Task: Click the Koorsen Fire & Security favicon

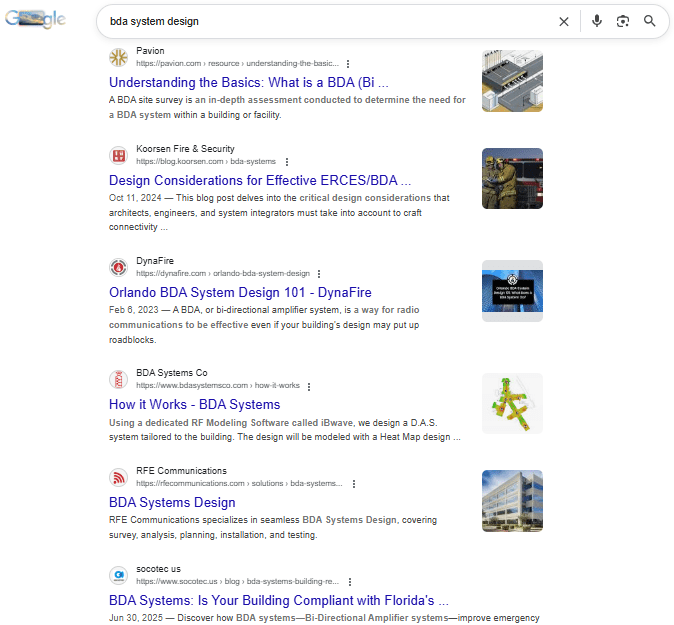Action: point(119,155)
